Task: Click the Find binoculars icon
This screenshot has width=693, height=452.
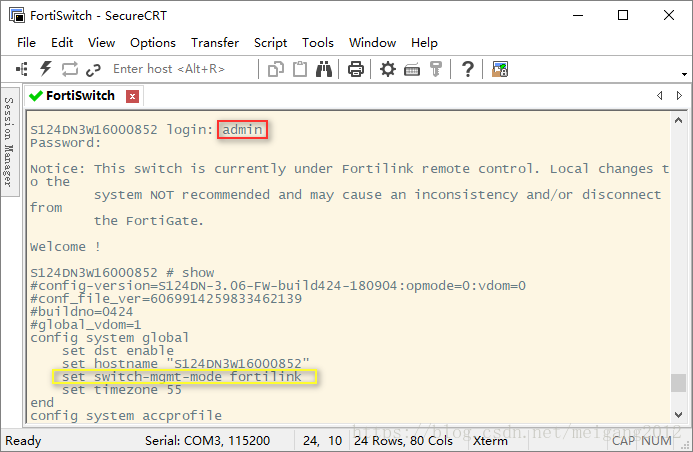Action: click(324, 69)
